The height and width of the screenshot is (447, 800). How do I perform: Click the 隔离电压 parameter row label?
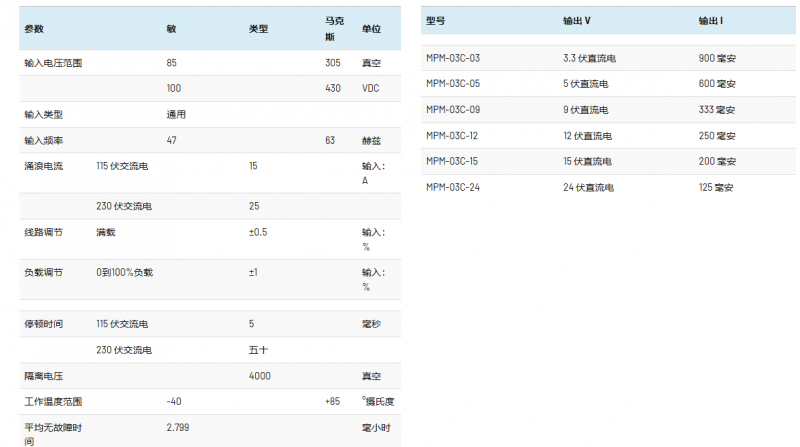click(x=43, y=376)
